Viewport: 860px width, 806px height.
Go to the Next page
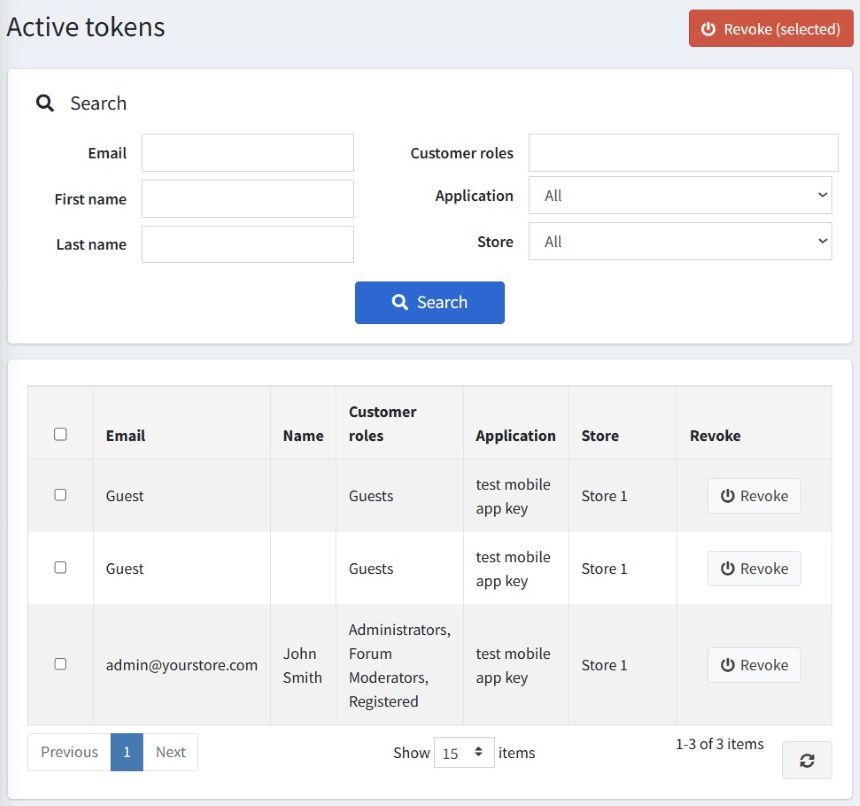pos(171,752)
